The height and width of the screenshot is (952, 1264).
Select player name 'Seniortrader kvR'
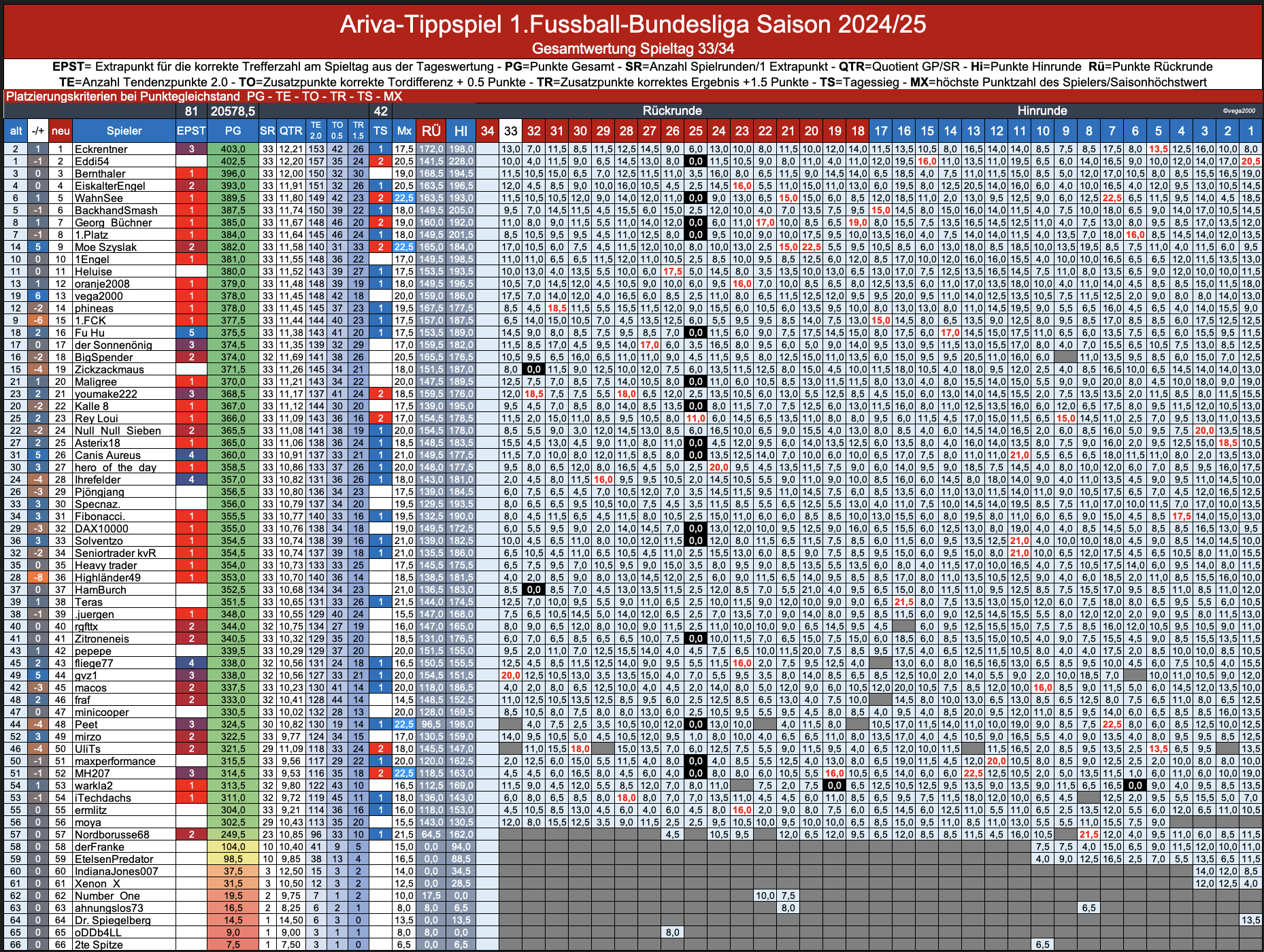(115, 553)
